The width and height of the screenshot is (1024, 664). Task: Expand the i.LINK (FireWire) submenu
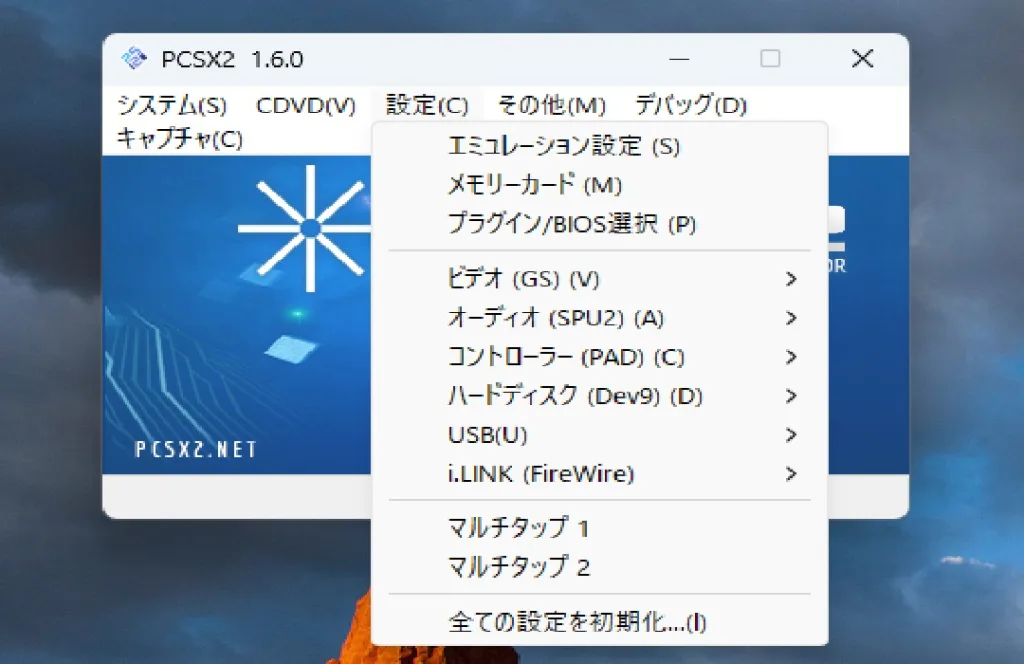(x=600, y=474)
